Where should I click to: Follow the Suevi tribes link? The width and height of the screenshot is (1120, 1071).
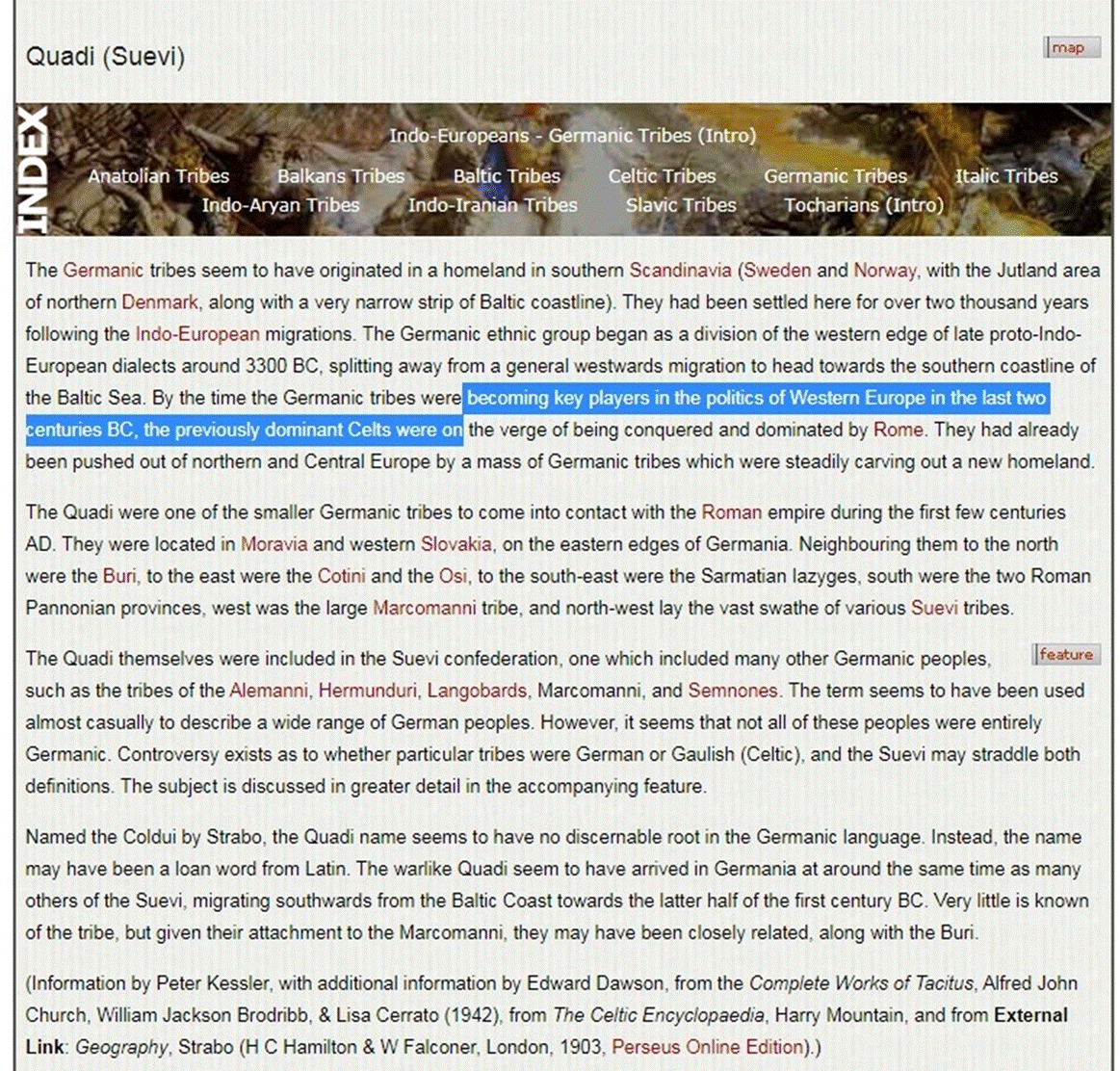point(934,608)
